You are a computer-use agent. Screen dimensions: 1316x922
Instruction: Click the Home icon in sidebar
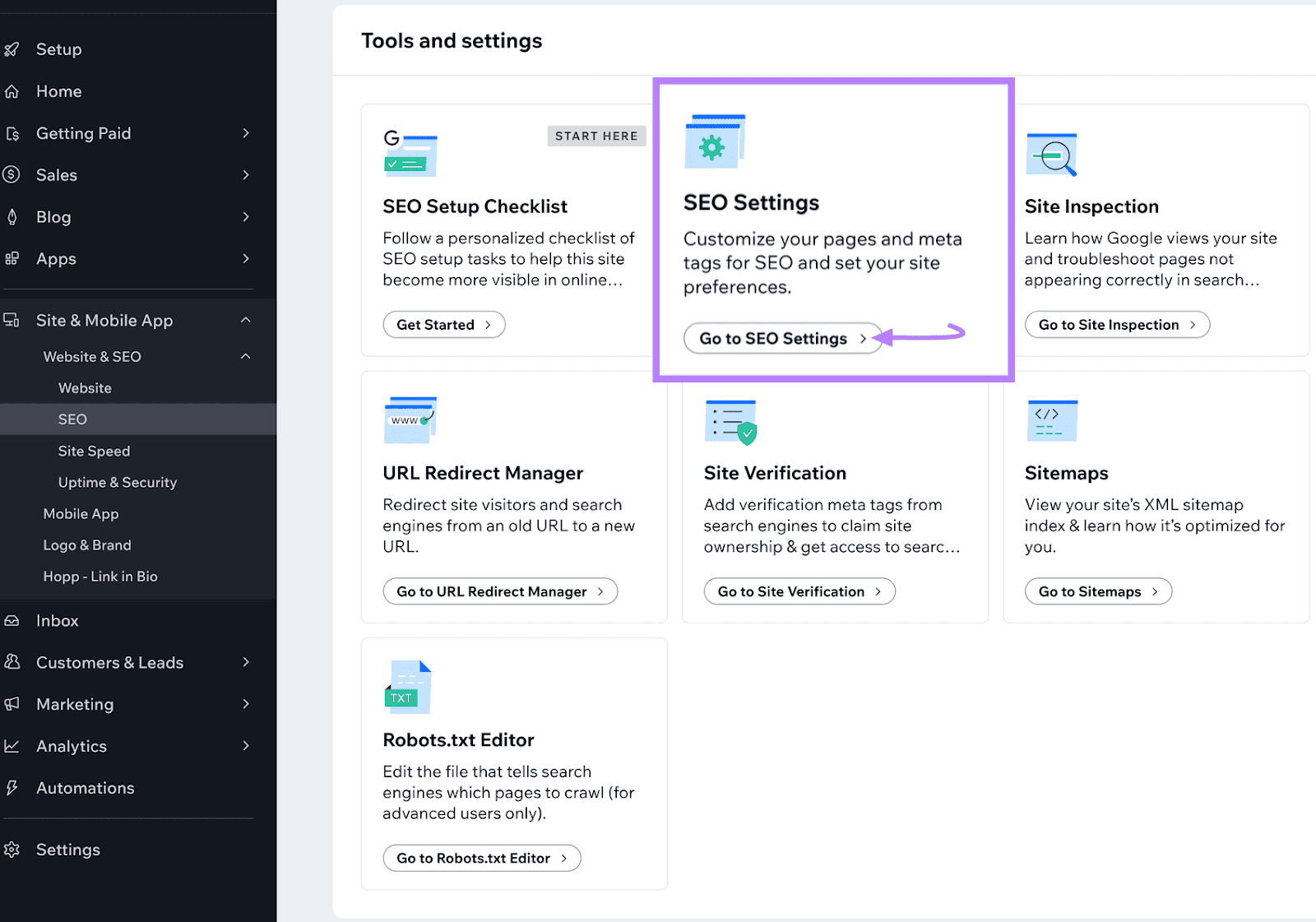pyautogui.click(x=12, y=91)
